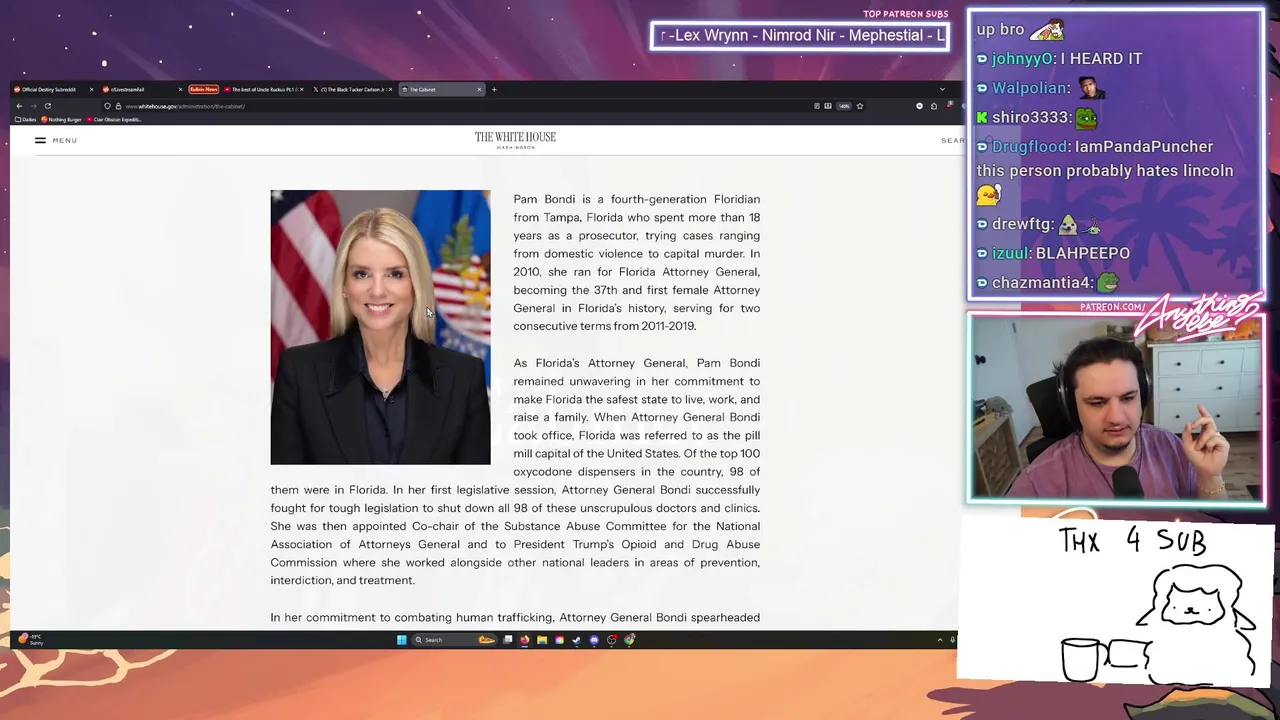The height and width of the screenshot is (720, 1280).
Task: Open Task View on taskbar
Action: pyautogui.click(x=508, y=640)
